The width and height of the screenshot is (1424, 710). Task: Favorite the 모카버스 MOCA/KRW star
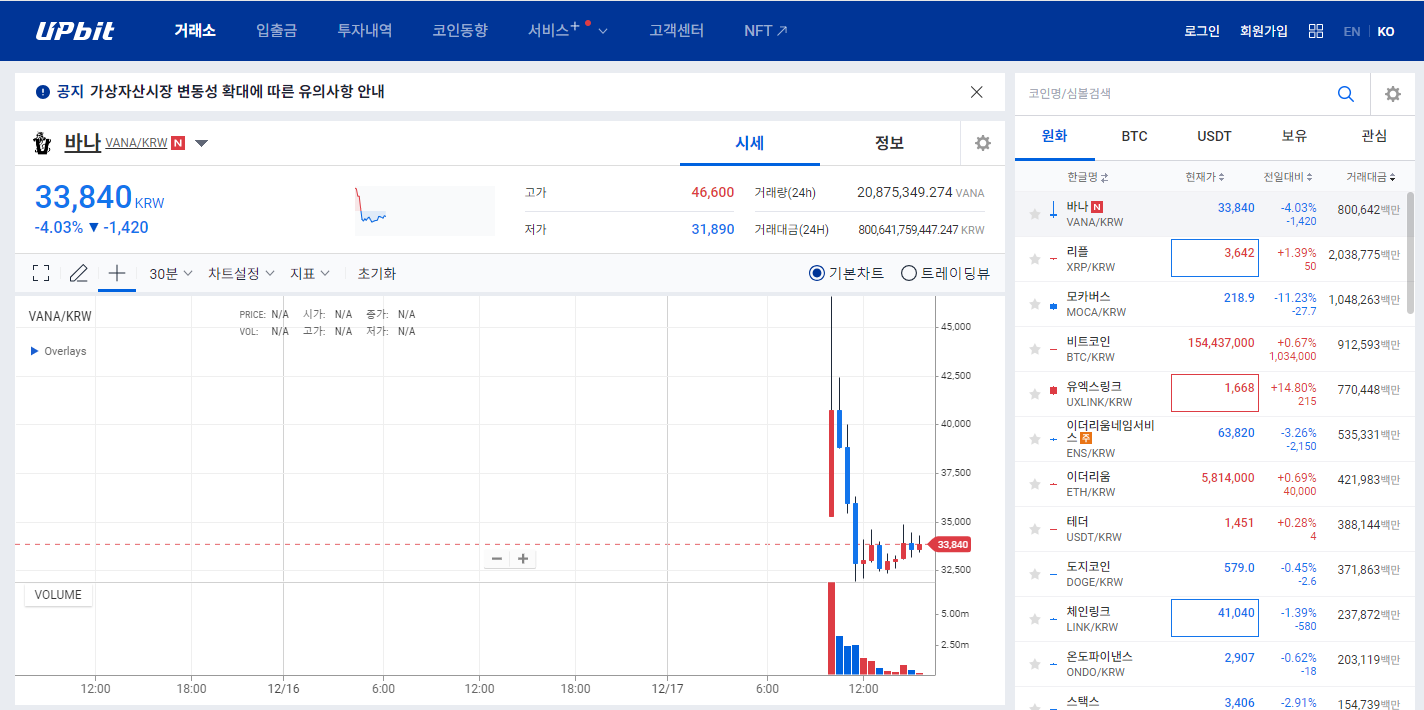point(1035,304)
